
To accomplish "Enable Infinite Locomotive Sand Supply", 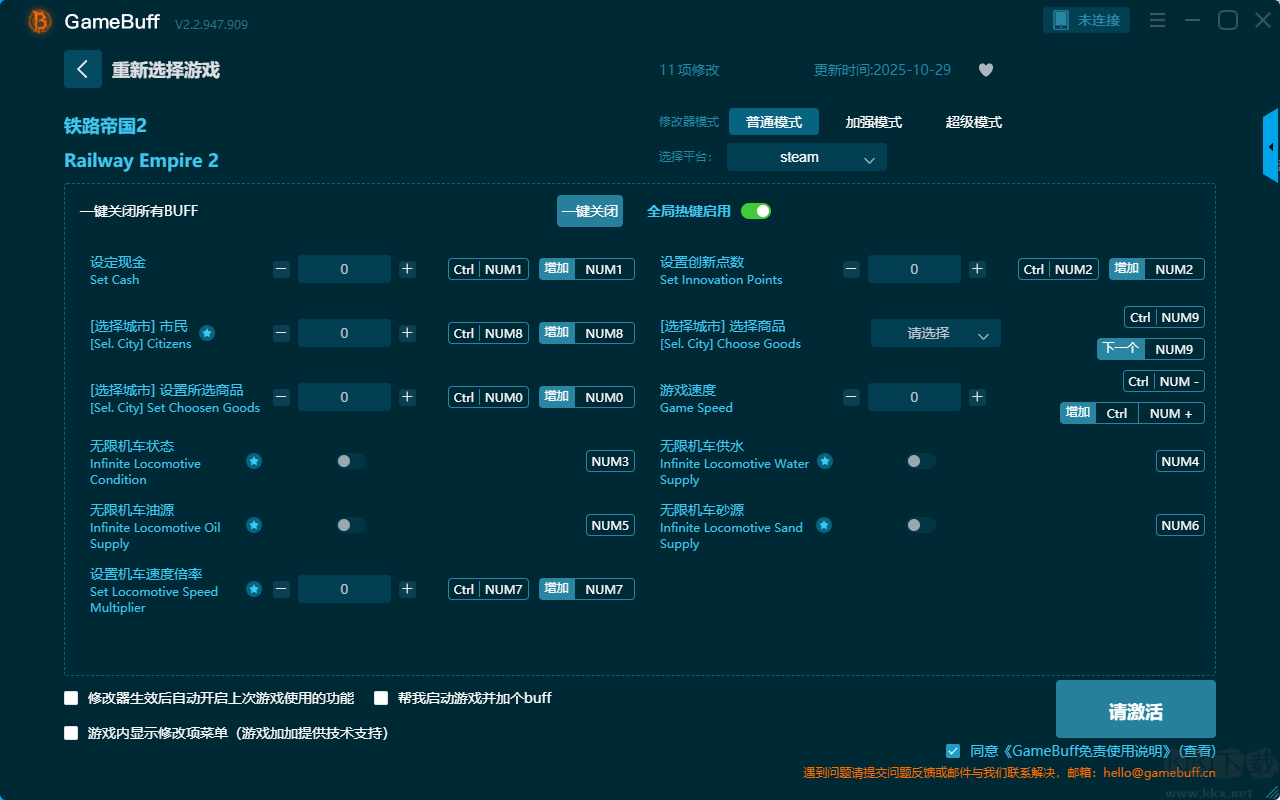I will pyautogui.click(x=921, y=525).
